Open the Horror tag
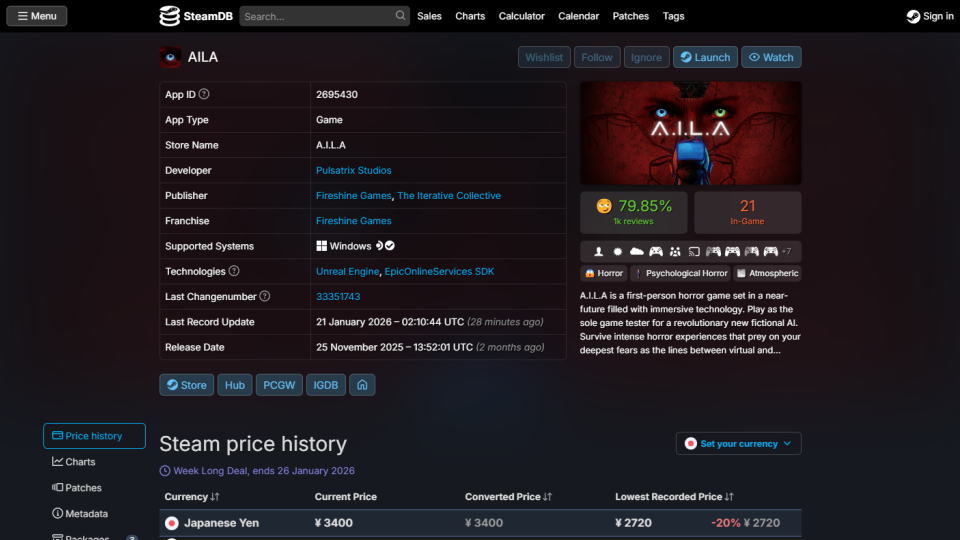 (x=604, y=273)
